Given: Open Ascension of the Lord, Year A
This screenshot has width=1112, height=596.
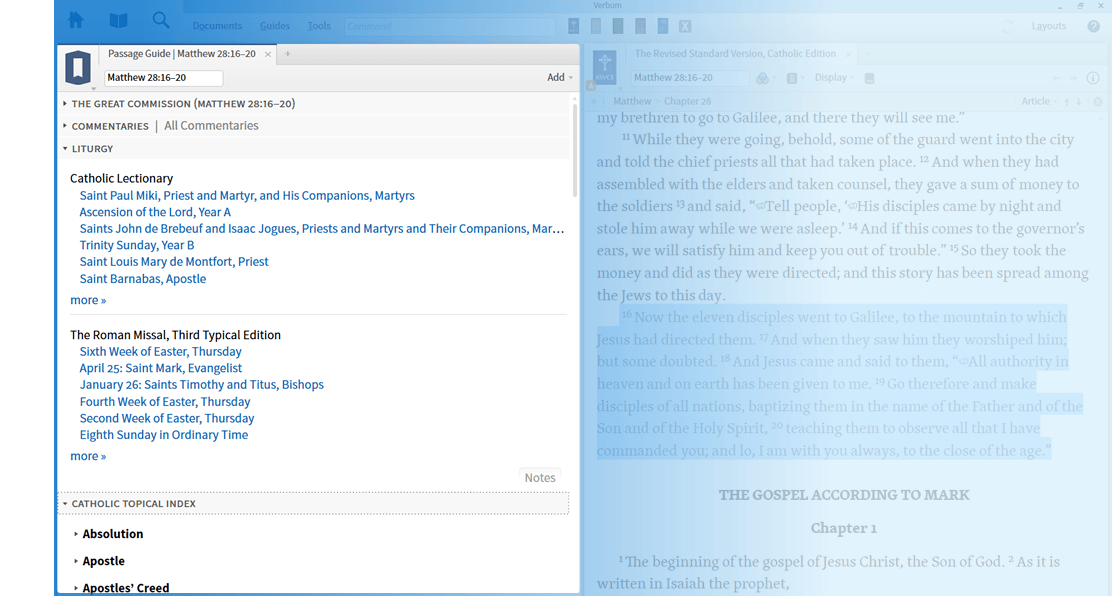Looking at the screenshot, I should click(x=155, y=212).
